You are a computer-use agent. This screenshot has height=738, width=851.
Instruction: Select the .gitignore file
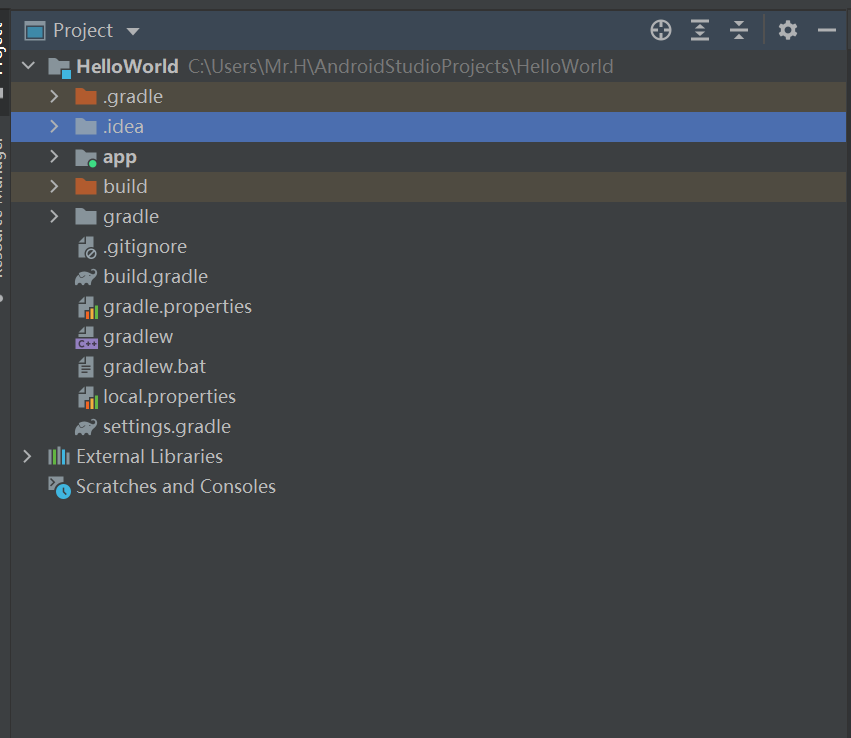click(145, 247)
